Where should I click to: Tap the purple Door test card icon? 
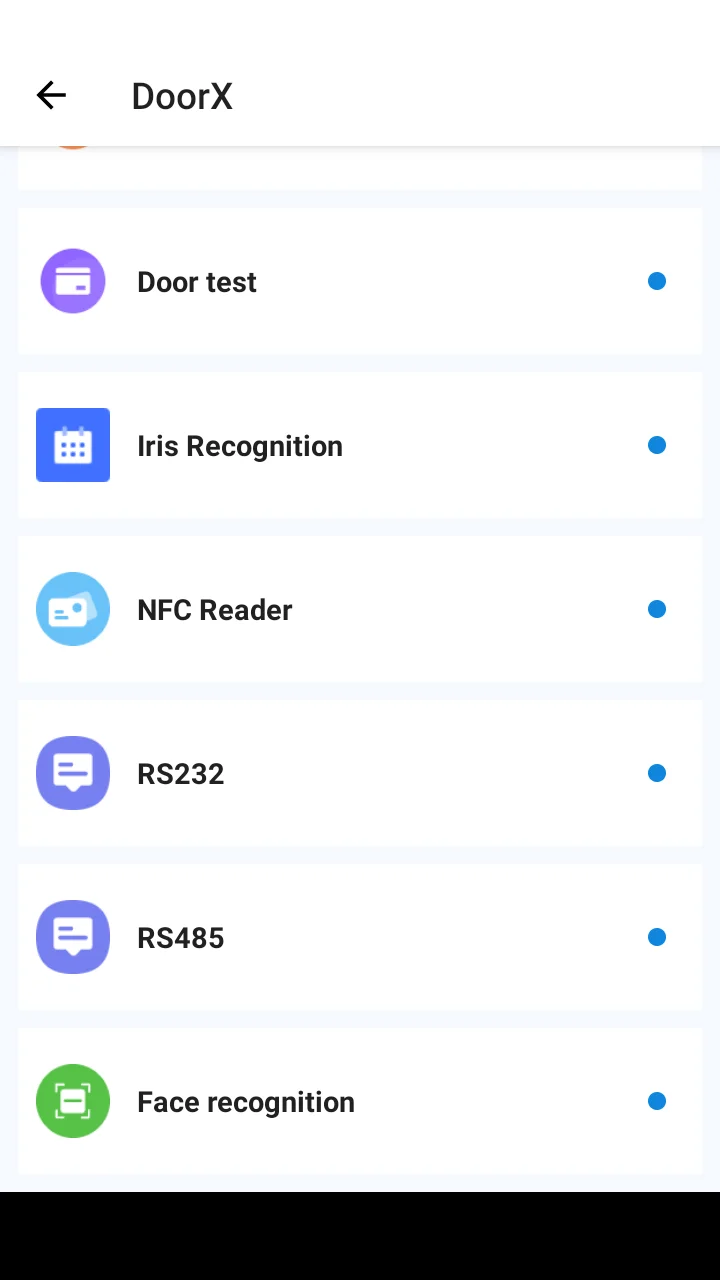point(73,281)
